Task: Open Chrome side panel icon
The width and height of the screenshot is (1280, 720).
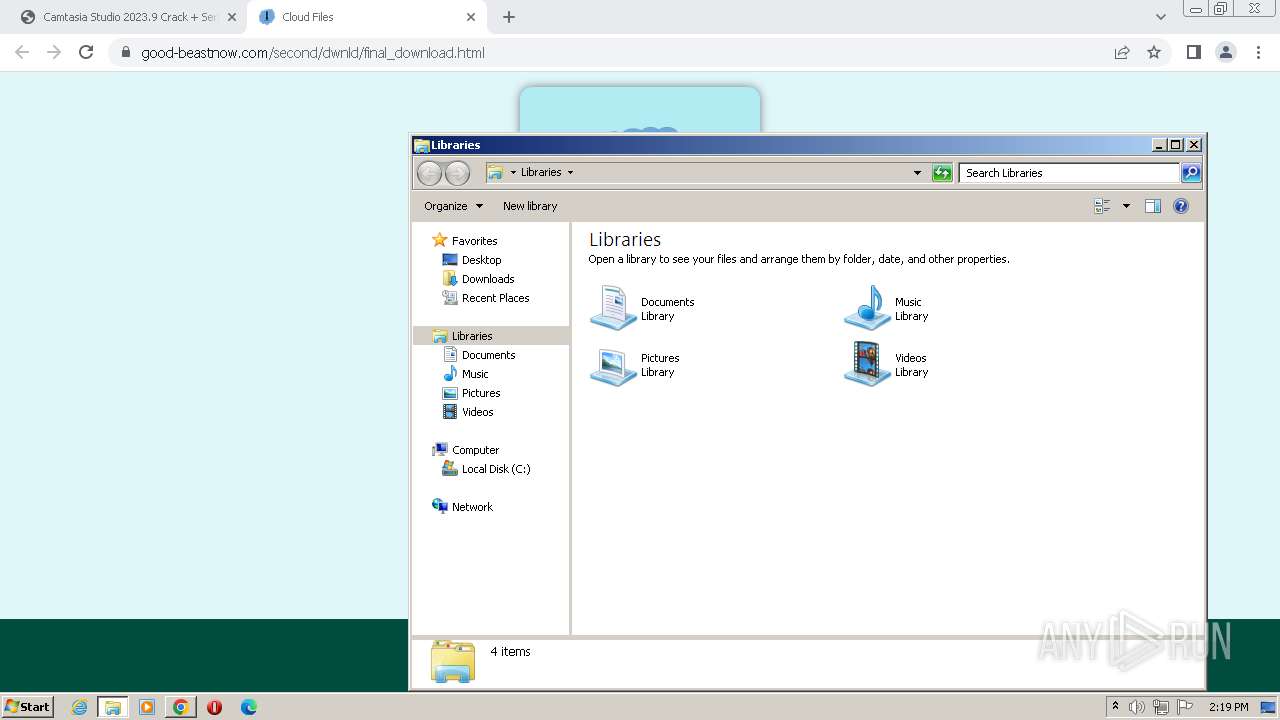Action: [1193, 52]
